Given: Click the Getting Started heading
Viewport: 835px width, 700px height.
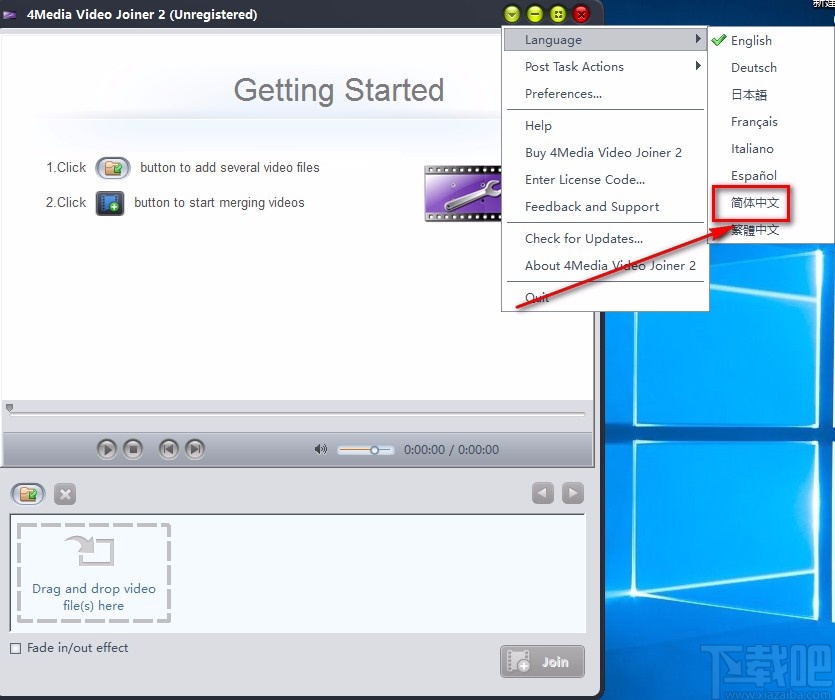Looking at the screenshot, I should [x=339, y=90].
